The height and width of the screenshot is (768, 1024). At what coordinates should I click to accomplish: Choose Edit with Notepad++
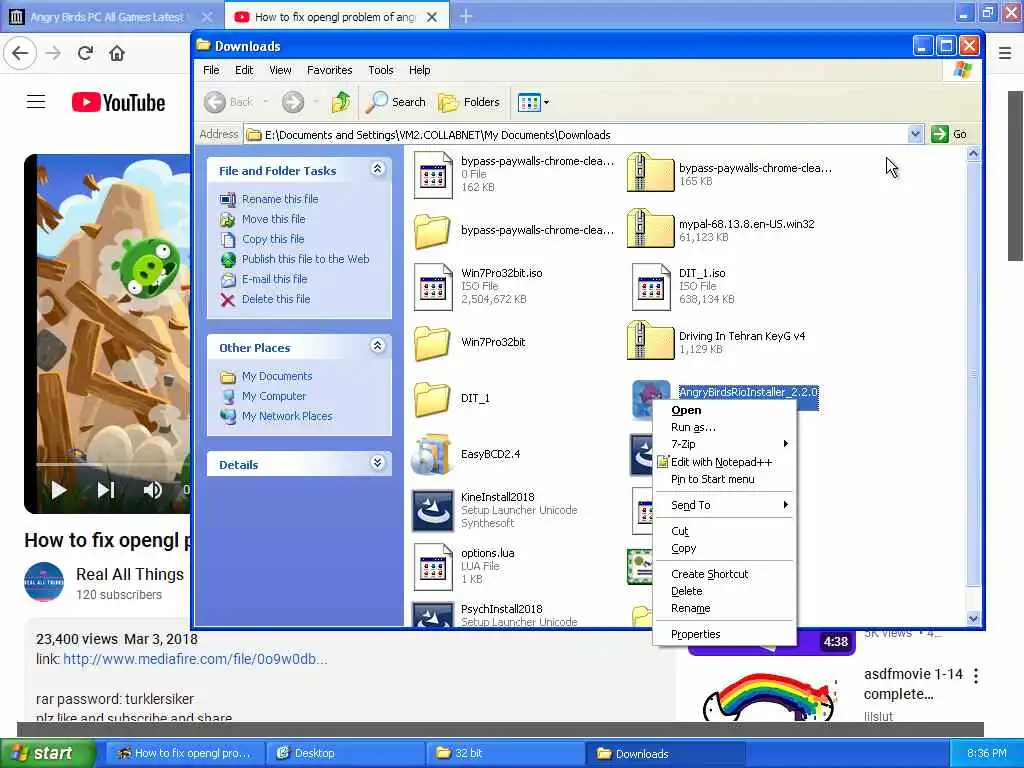point(725,462)
